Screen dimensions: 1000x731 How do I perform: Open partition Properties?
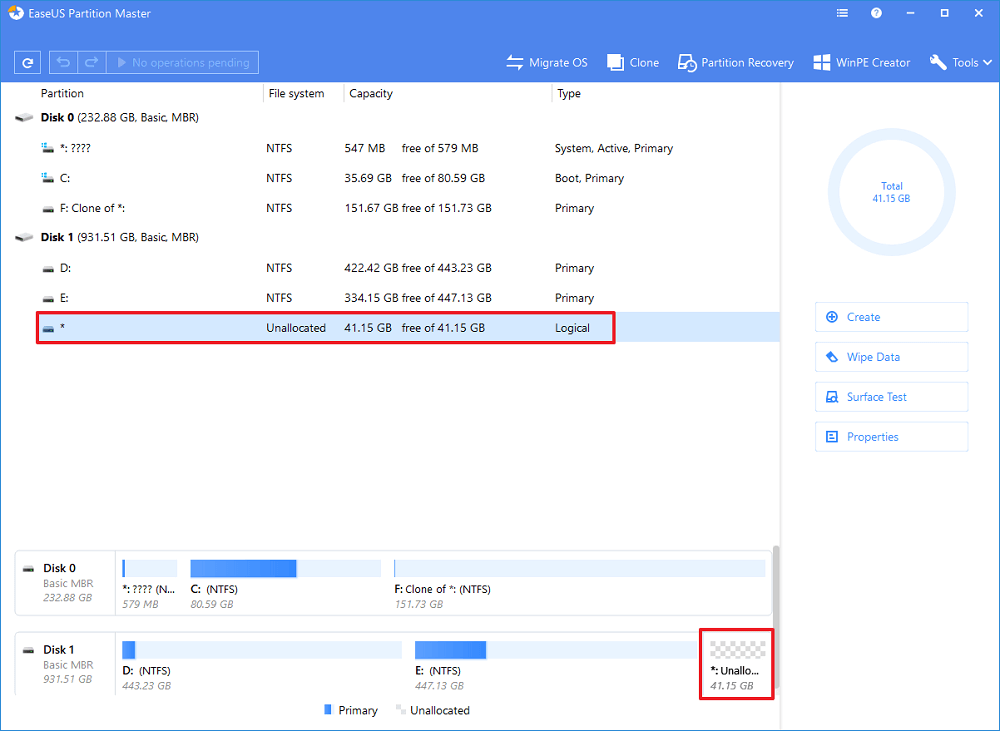click(891, 437)
